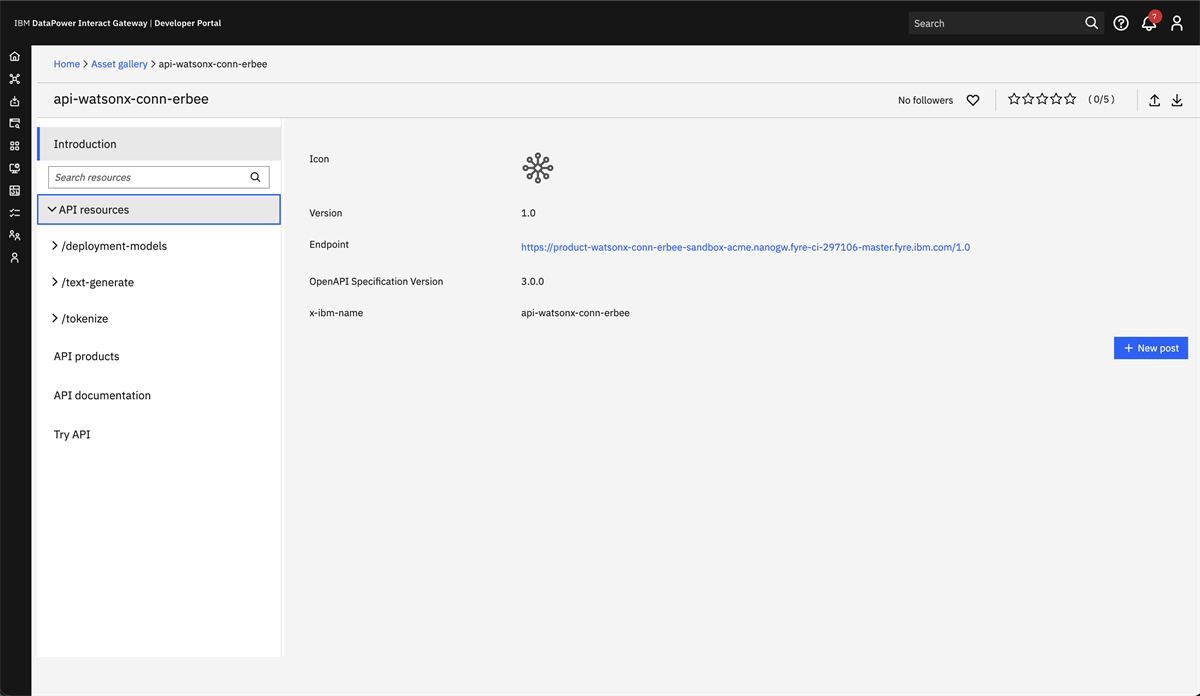Screen dimensions: 1200x696
Task: Open the two-people group icon in left rail
Action: 14,235
